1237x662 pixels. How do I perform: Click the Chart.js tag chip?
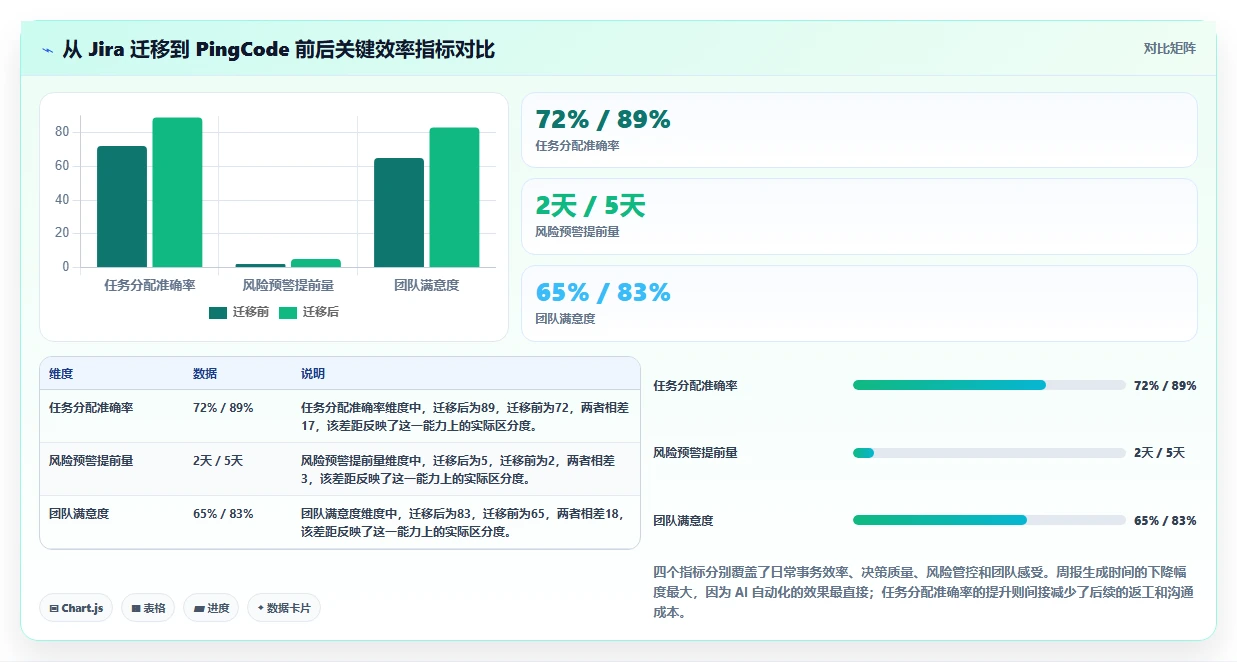point(76,608)
